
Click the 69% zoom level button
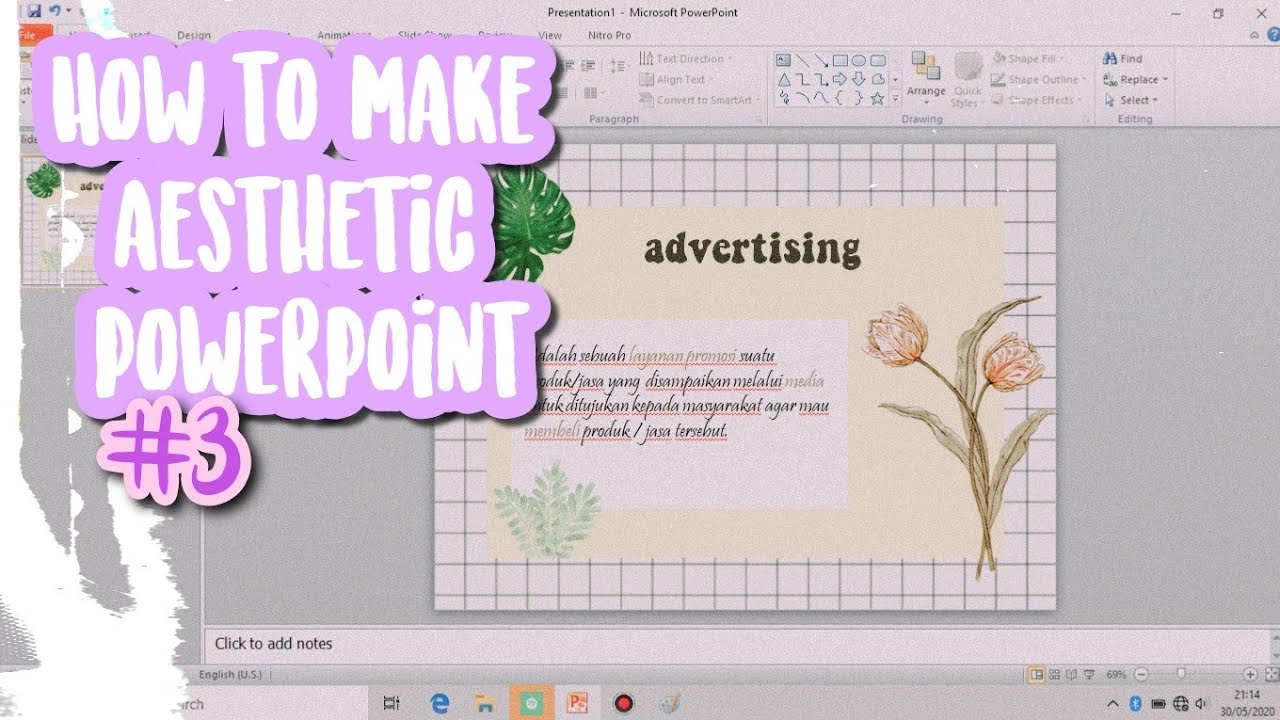1117,675
